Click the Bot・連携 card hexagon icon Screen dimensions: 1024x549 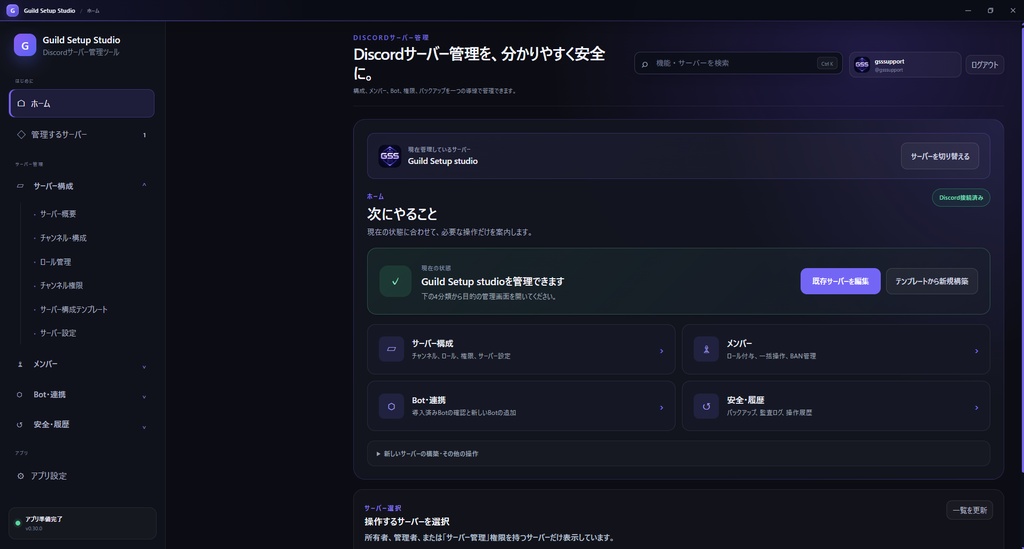click(x=391, y=406)
